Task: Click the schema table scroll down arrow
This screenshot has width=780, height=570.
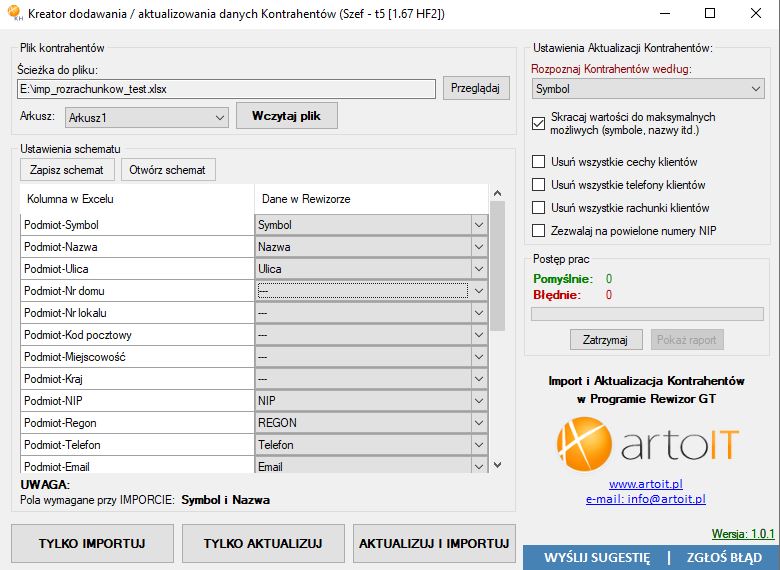Action: point(497,464)
